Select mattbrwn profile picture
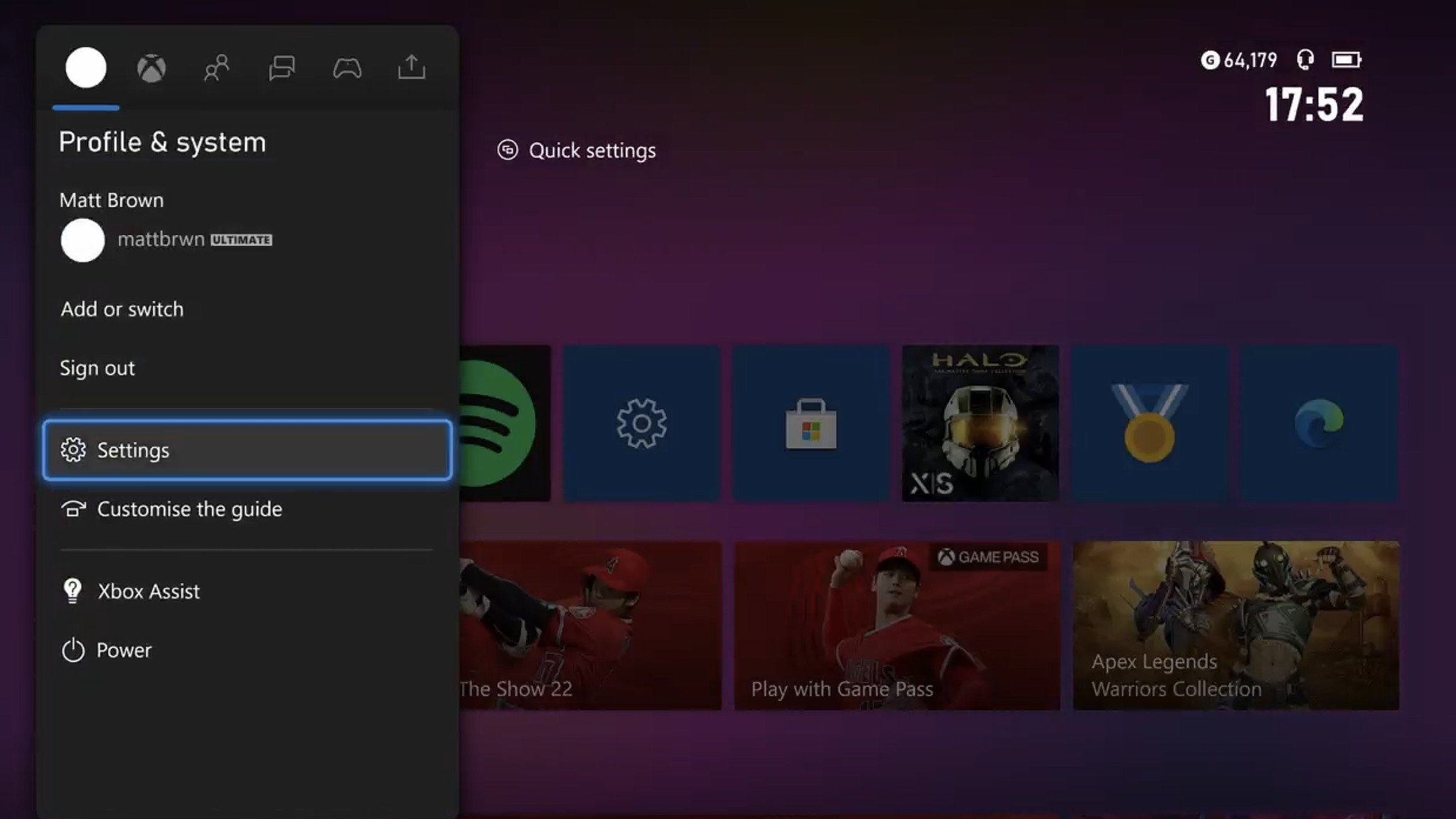Screen dimensions: 1456x819 tap(82, 240)
